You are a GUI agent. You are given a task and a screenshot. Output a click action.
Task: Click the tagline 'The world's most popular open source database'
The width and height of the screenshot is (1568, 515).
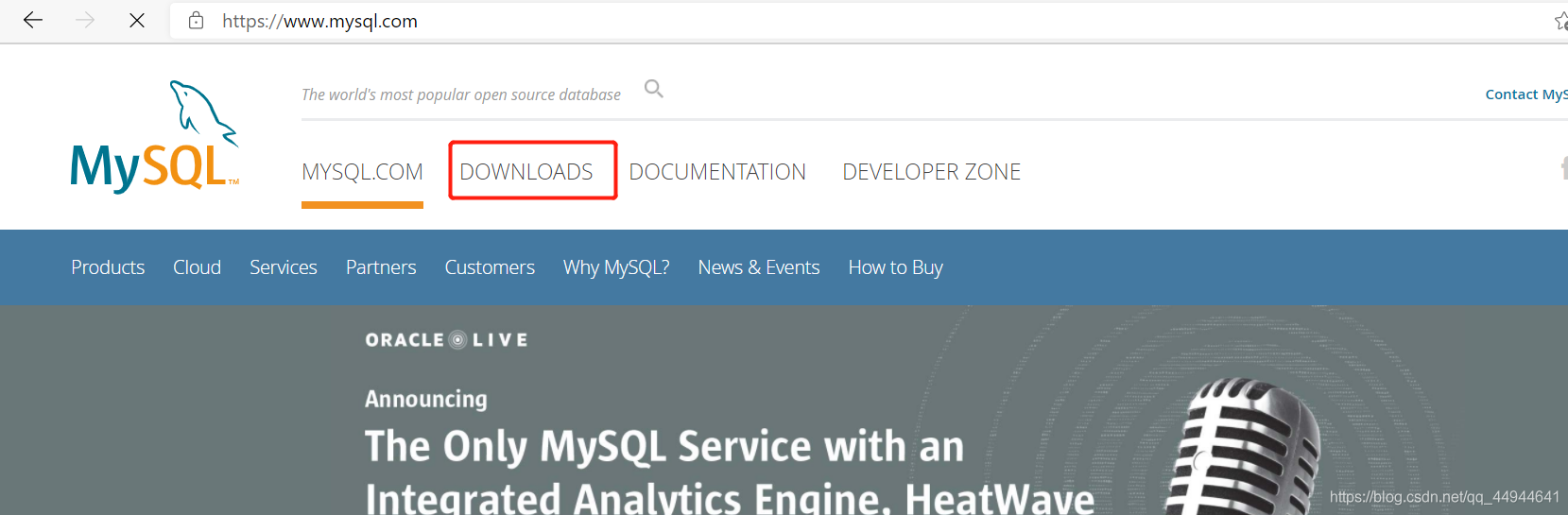[461, 94]
